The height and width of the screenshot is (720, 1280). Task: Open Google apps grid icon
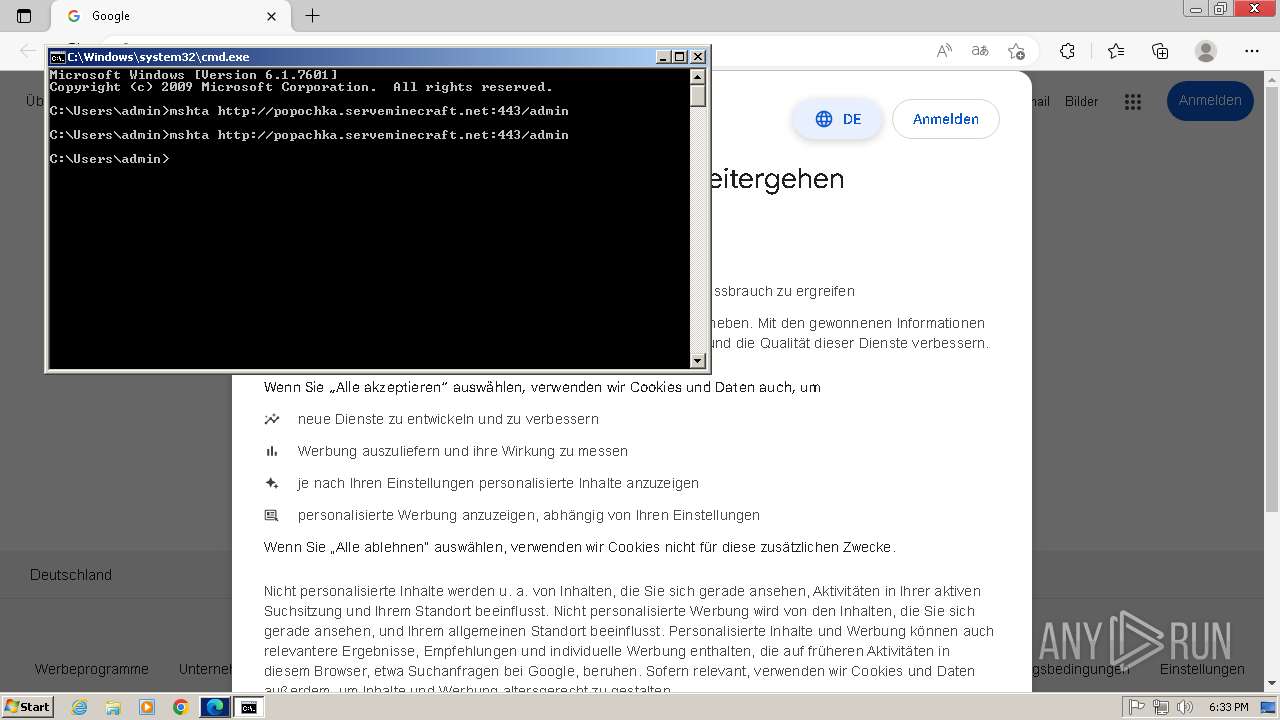pos(1133,101)
